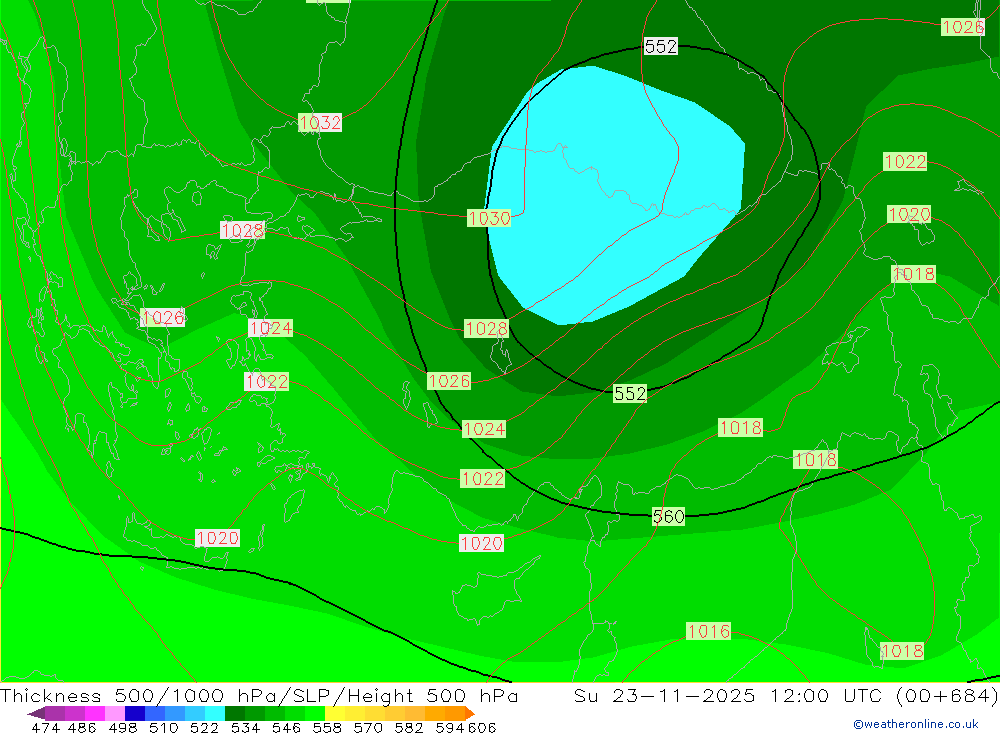
Task: Click the 1028 label near the Balkan coast
Action: [x=242, y=230]
